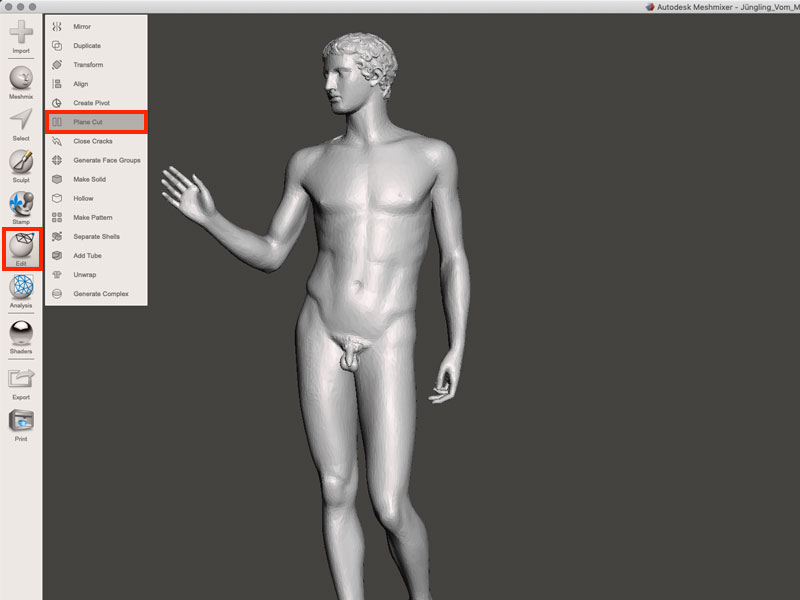Activate the Select tool
The height and width of the screenshot is (600, 800).
[x=21, y=121]
